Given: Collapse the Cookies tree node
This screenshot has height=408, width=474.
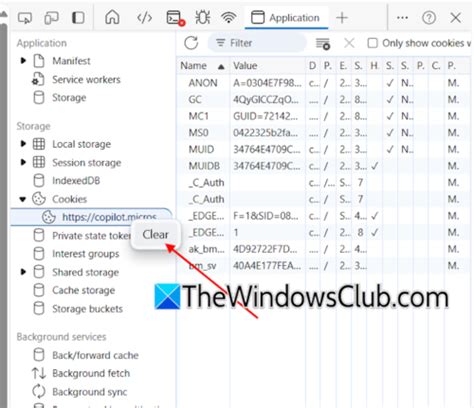Looking at the screenshot, I should [22, 199].
